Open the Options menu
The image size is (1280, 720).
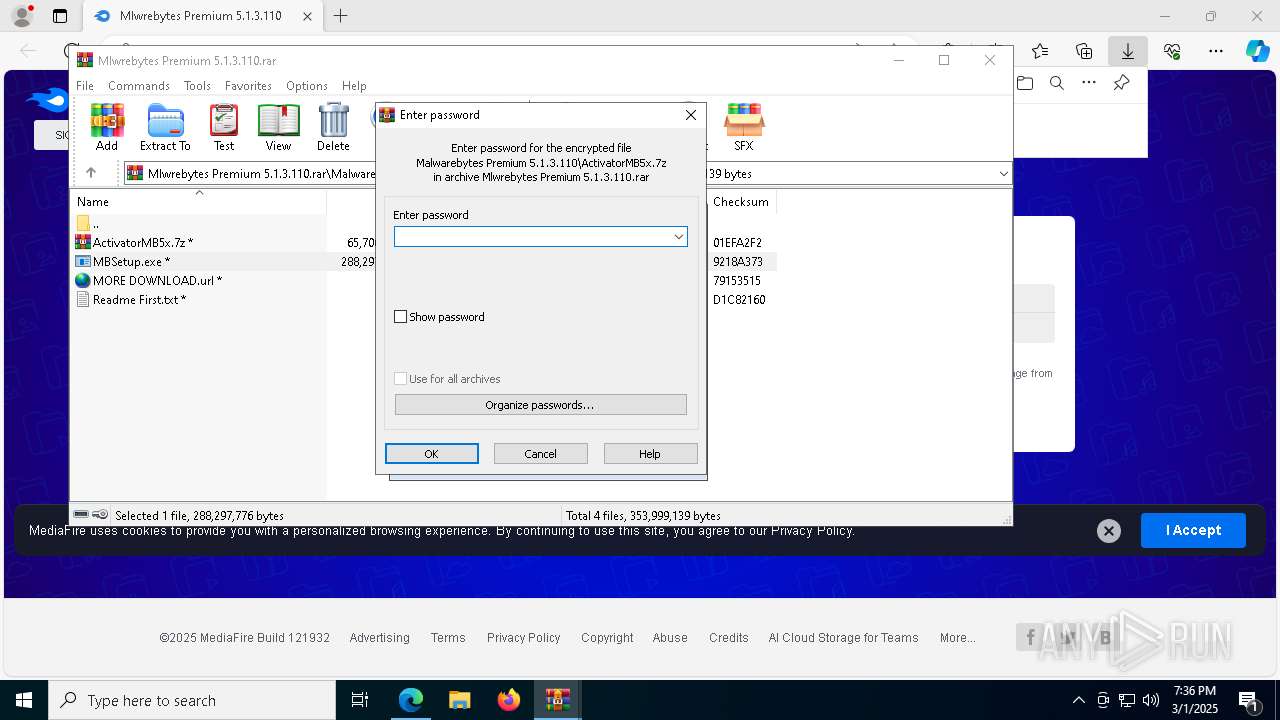coord(307,86)
